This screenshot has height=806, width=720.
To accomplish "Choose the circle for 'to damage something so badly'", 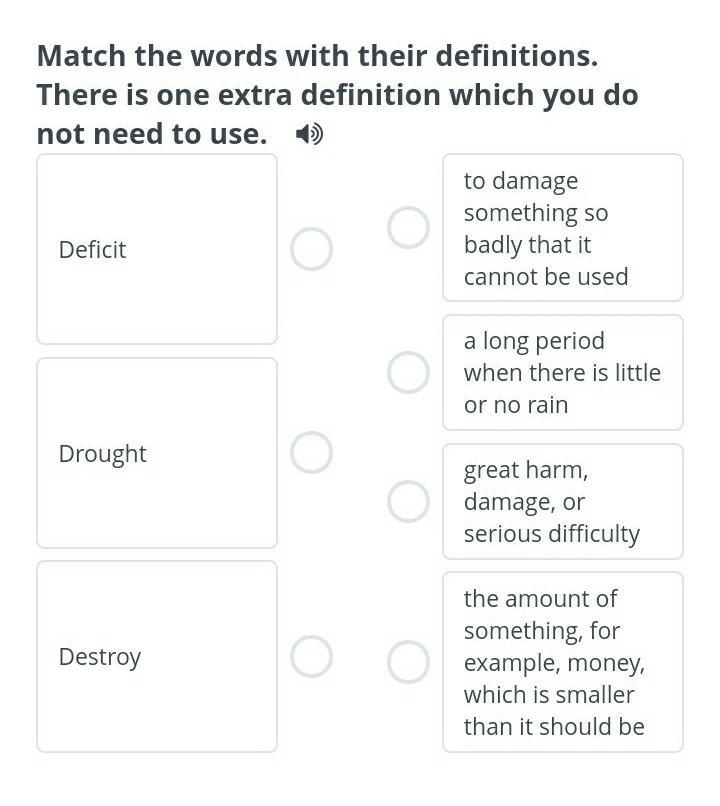I will pyautogui.click(x=409, y=228).
